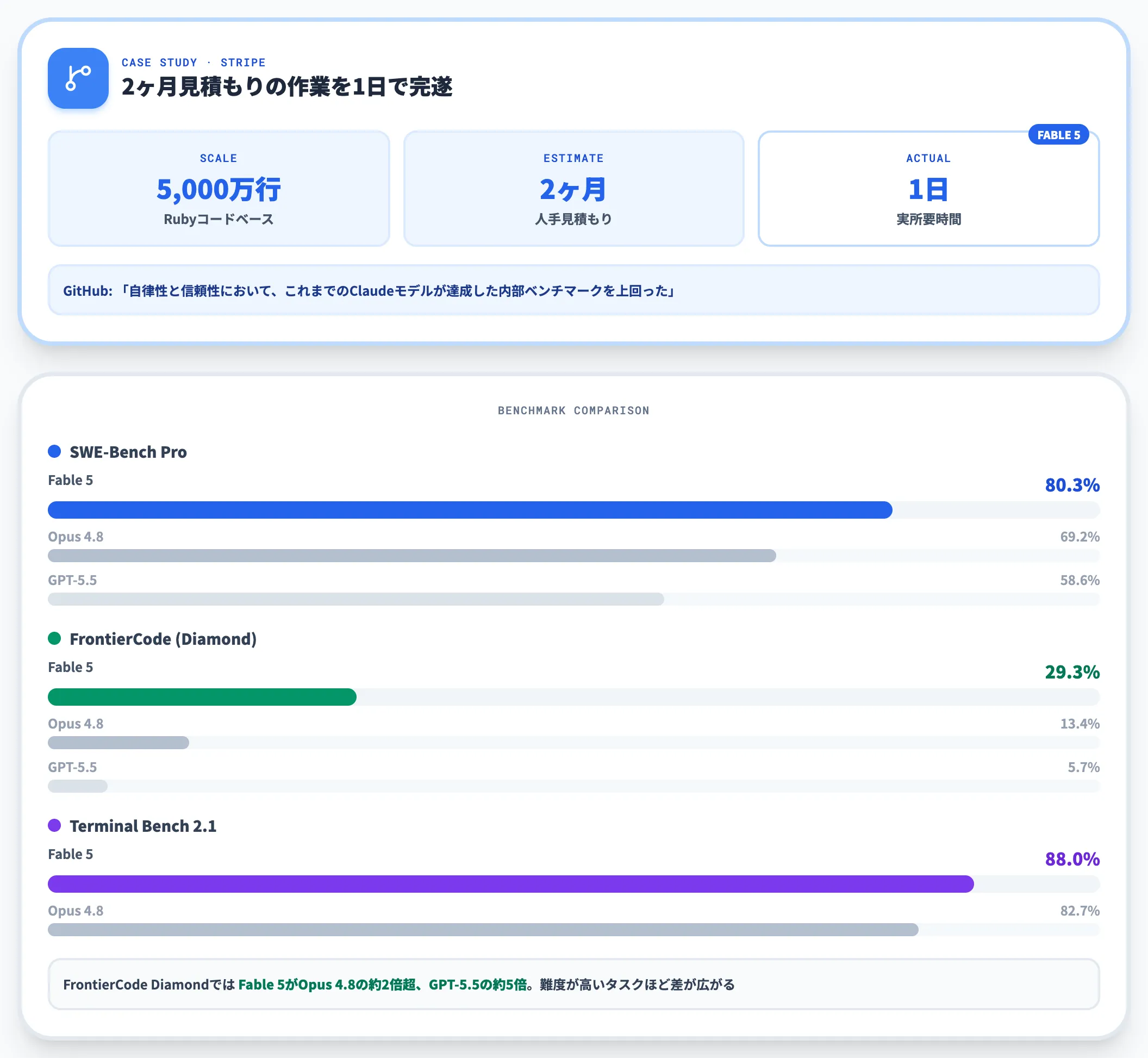Select the ACTUAL 1日 card
1148x1058 pixels.
point(928,188)
